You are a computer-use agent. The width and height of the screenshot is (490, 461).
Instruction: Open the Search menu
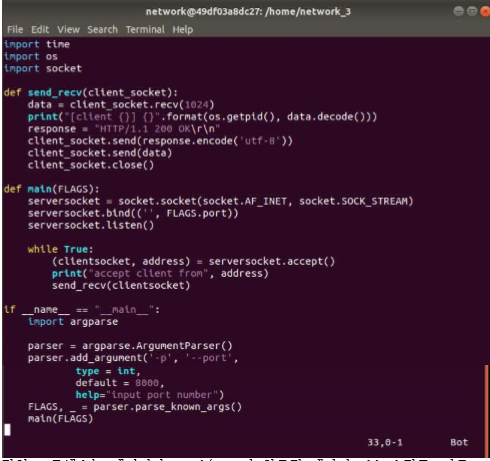[102, 30]
